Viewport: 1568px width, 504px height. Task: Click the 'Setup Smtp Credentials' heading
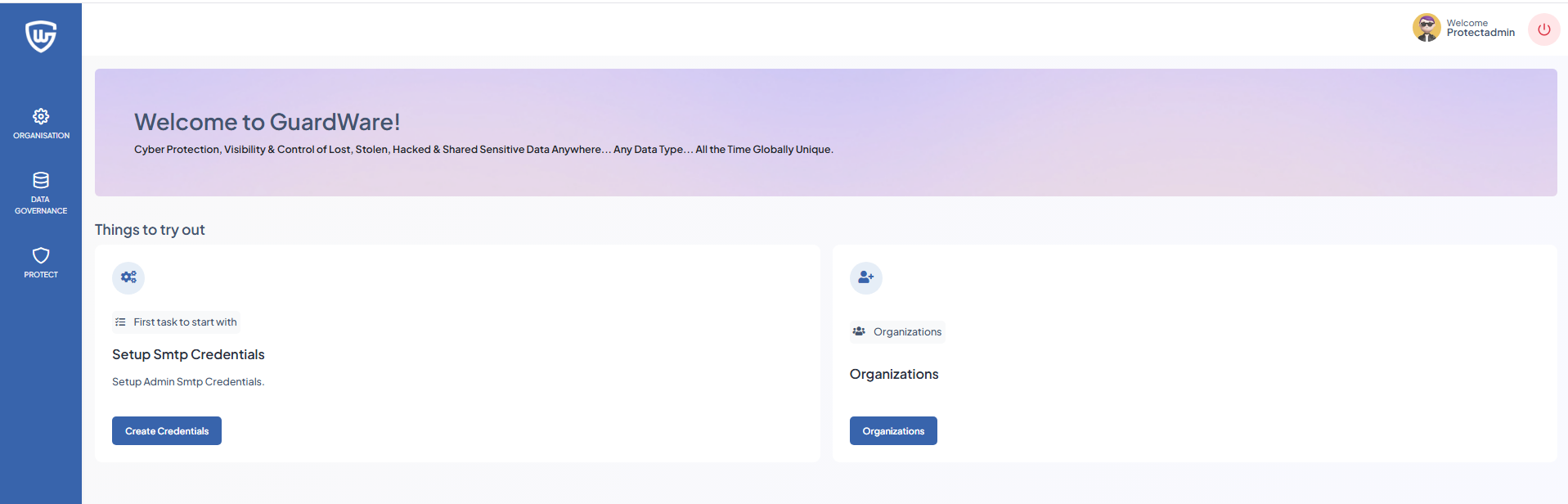pos(188,354)
